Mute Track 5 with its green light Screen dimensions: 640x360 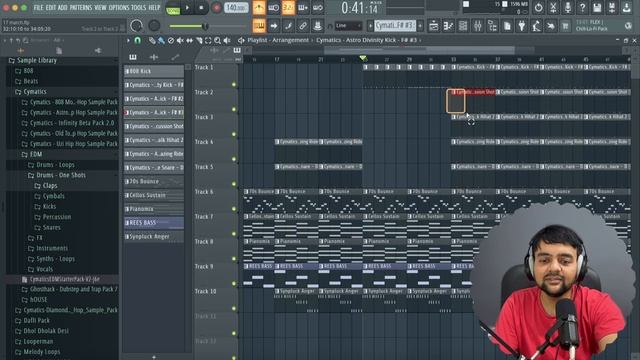234,184
